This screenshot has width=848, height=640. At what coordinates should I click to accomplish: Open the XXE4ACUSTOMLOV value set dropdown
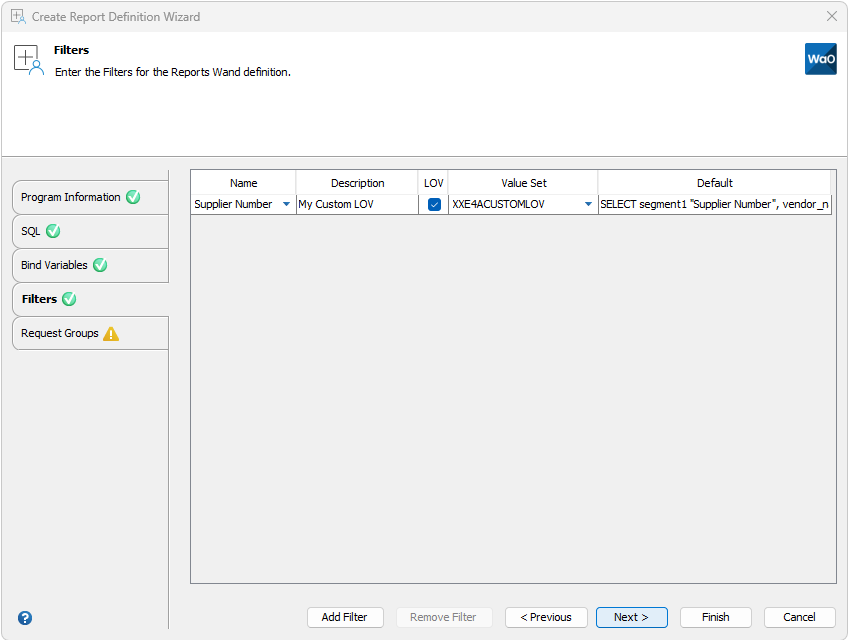click(x=587, y=204)
